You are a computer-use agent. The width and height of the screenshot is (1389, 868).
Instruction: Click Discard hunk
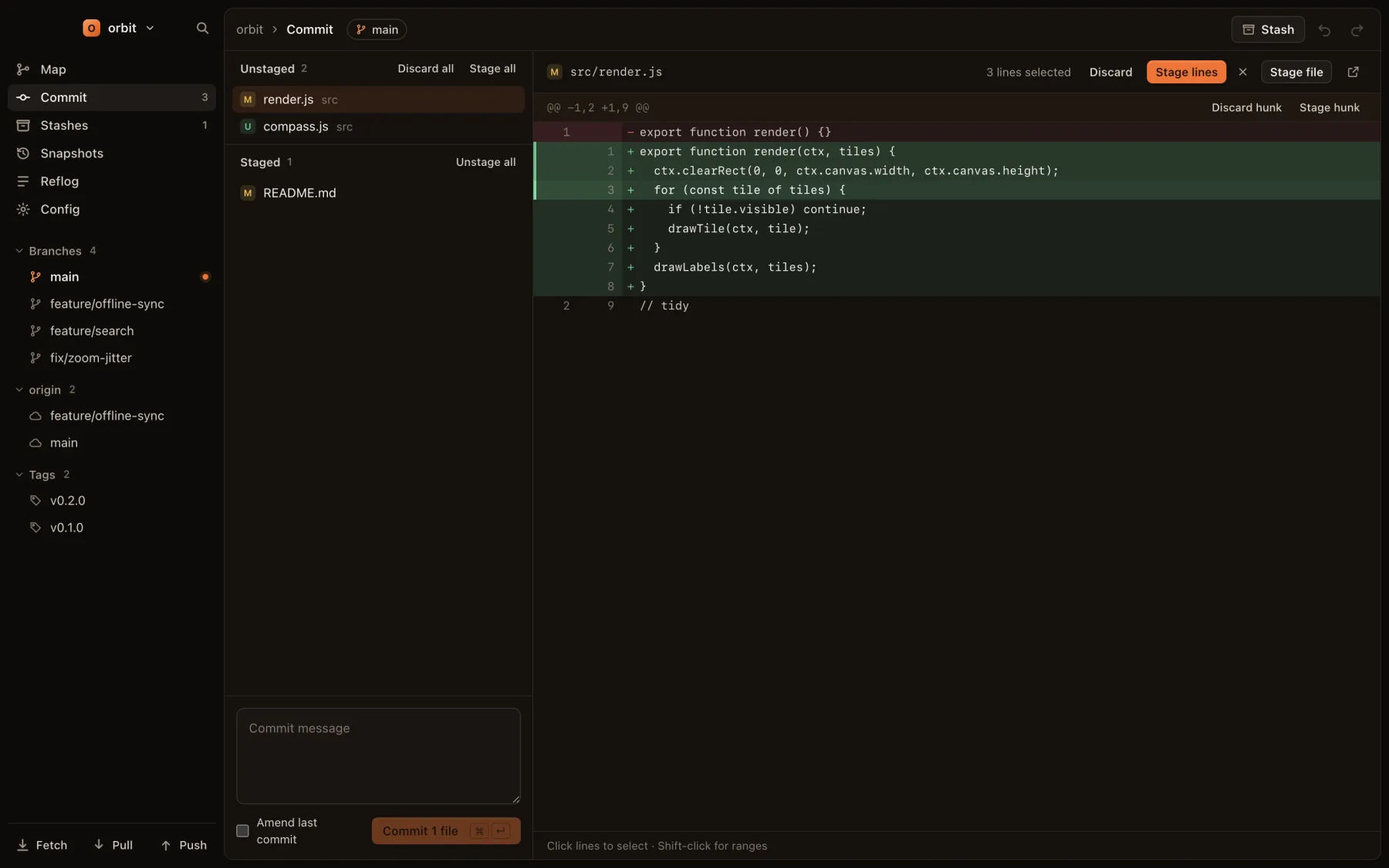pyautogui.click(x=1246, y=107)
